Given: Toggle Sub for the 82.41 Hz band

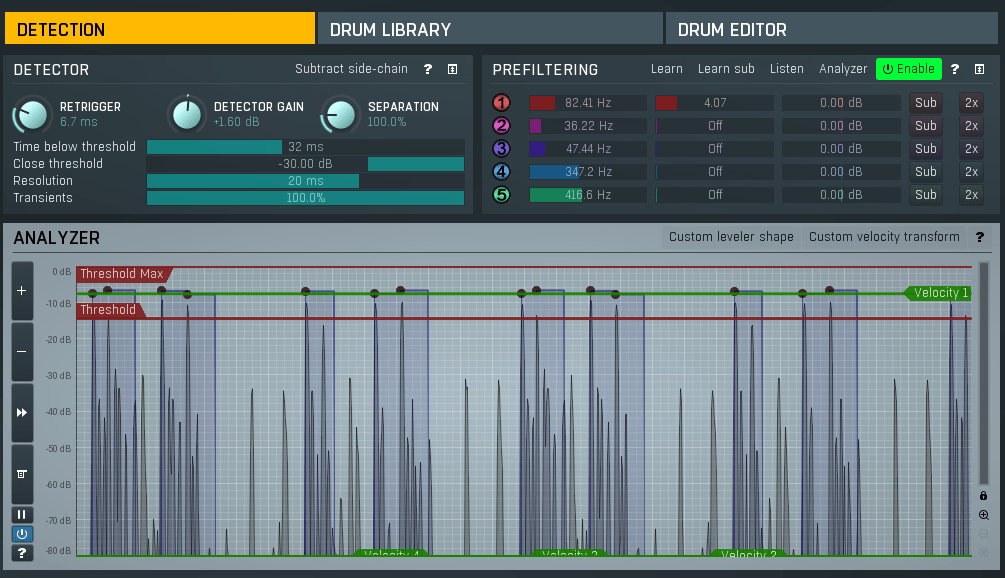Looking at the screenshot, I should click(x=926, y=103).
